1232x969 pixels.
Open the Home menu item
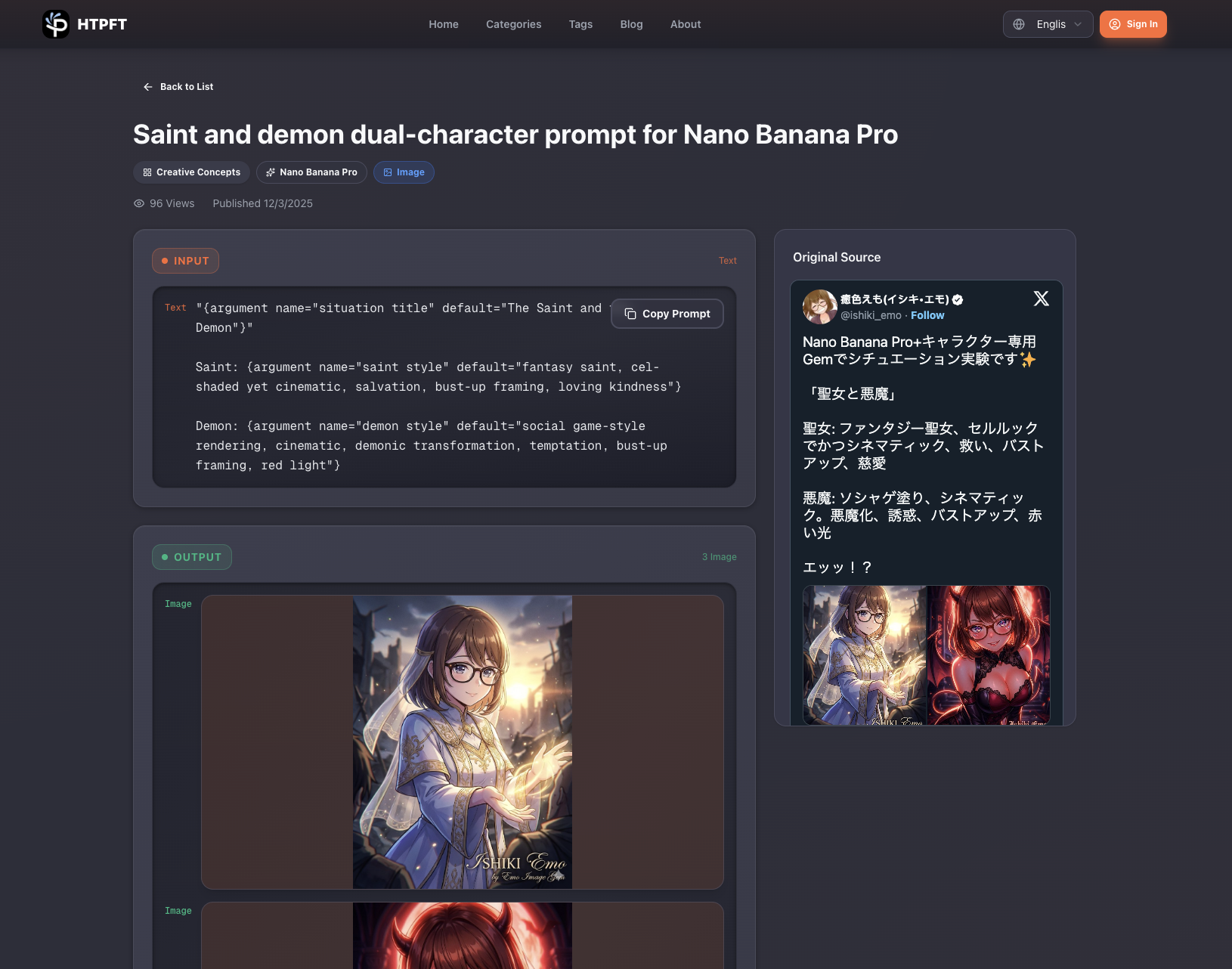tap(444, 24)
